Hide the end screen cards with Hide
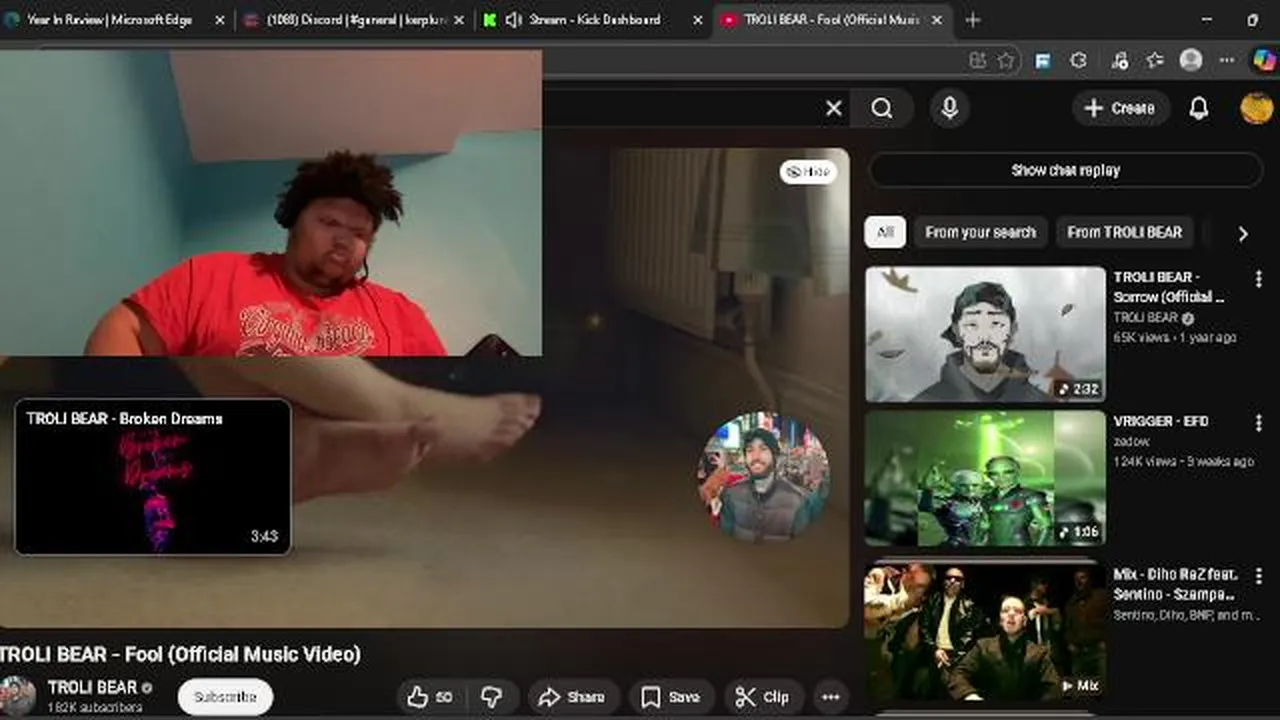 pyautogui.click(x=808, y=171)
